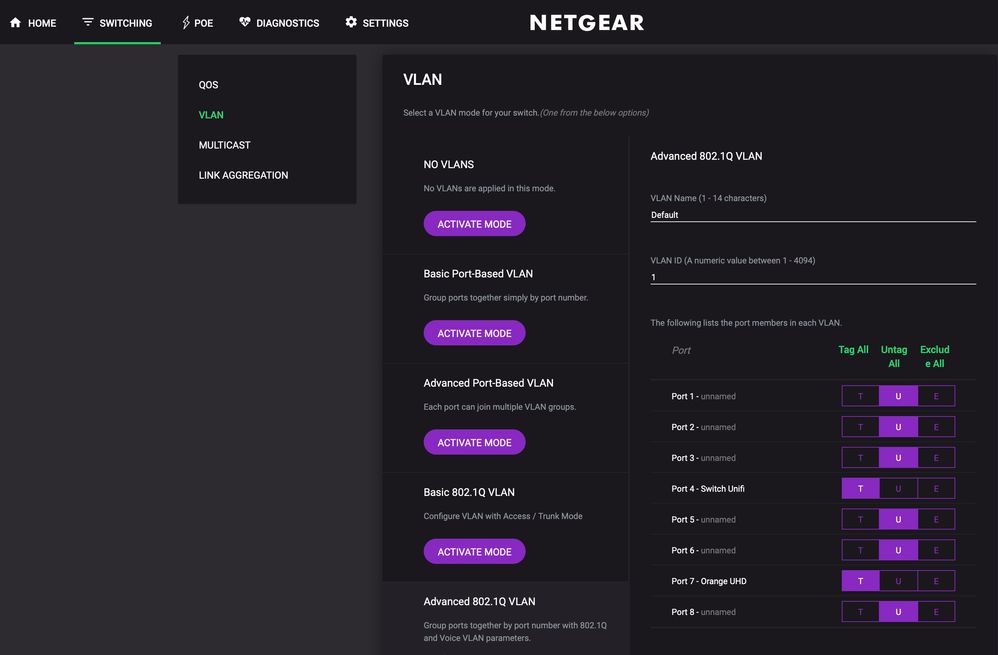
Task: Set Port 4 Switch Unifi to Untagged
Action: pos(898,489)
